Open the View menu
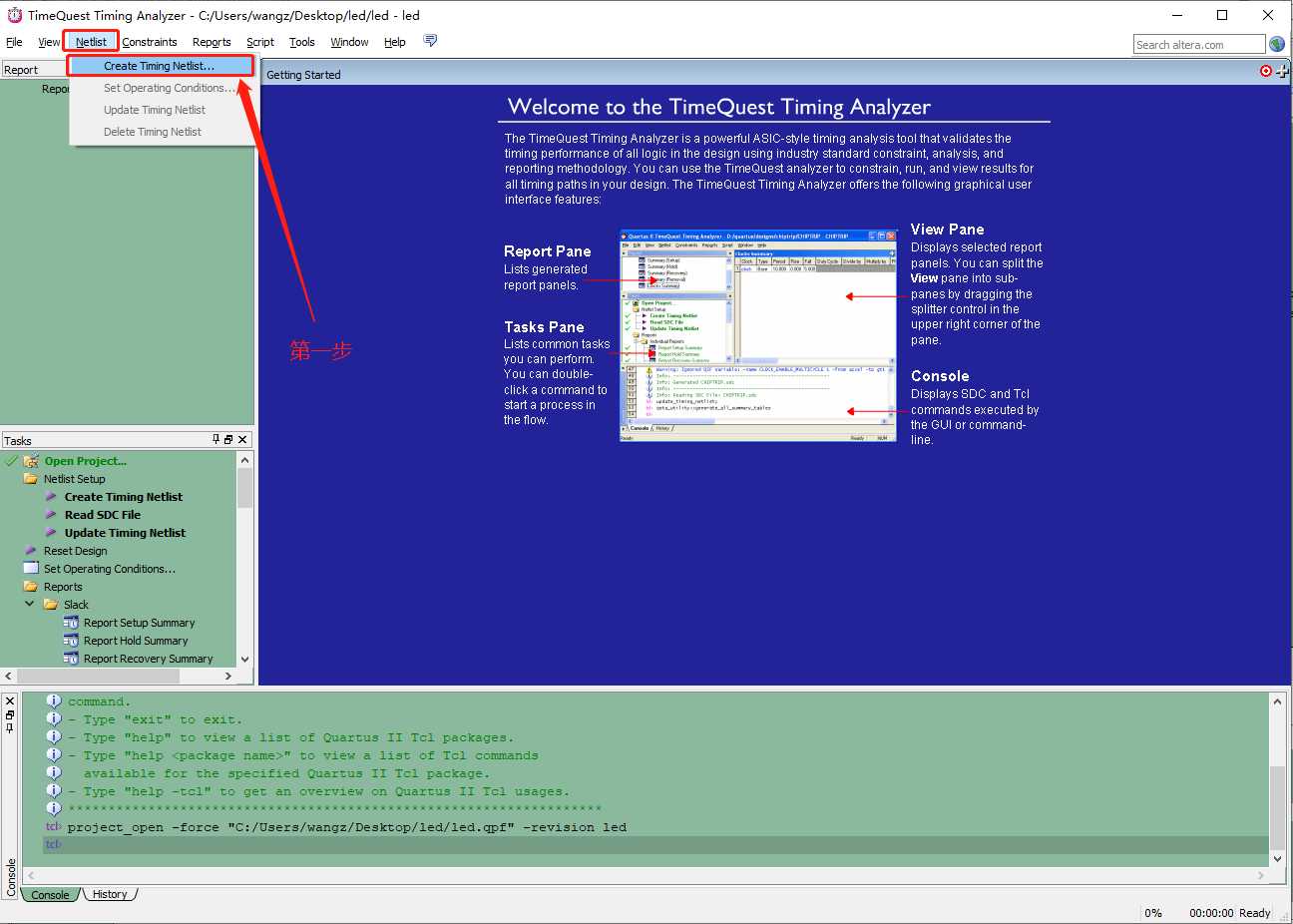 tap(49, 42)
